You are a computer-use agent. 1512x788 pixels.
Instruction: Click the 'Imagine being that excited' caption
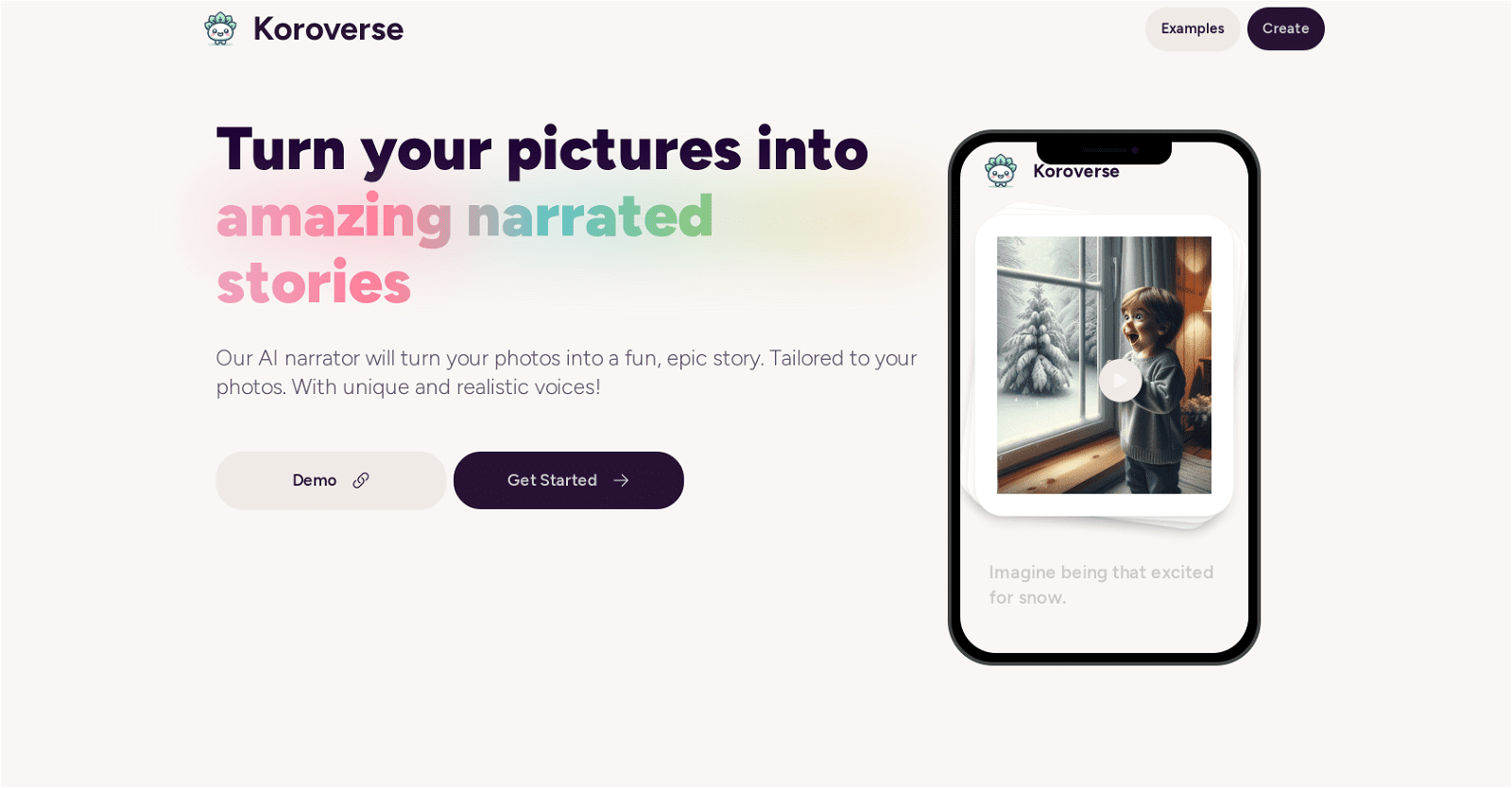click(1101, 573)
